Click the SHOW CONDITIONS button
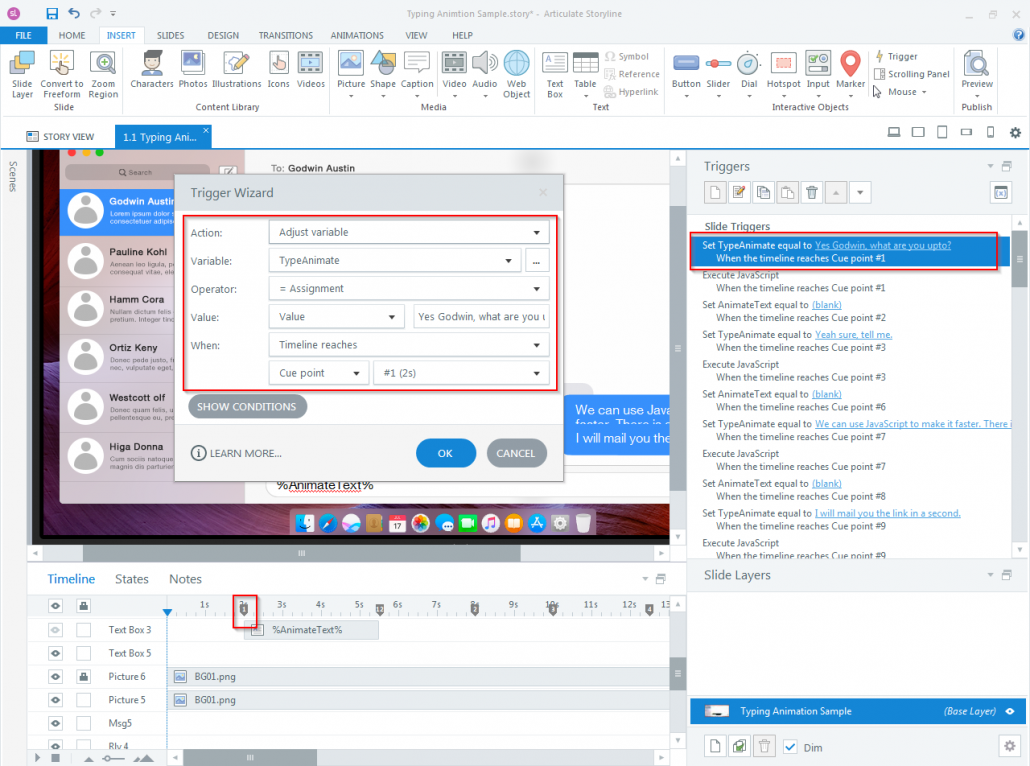Image resolution: width=1030 pixels, height=766 pixels. tap(247, 407)
